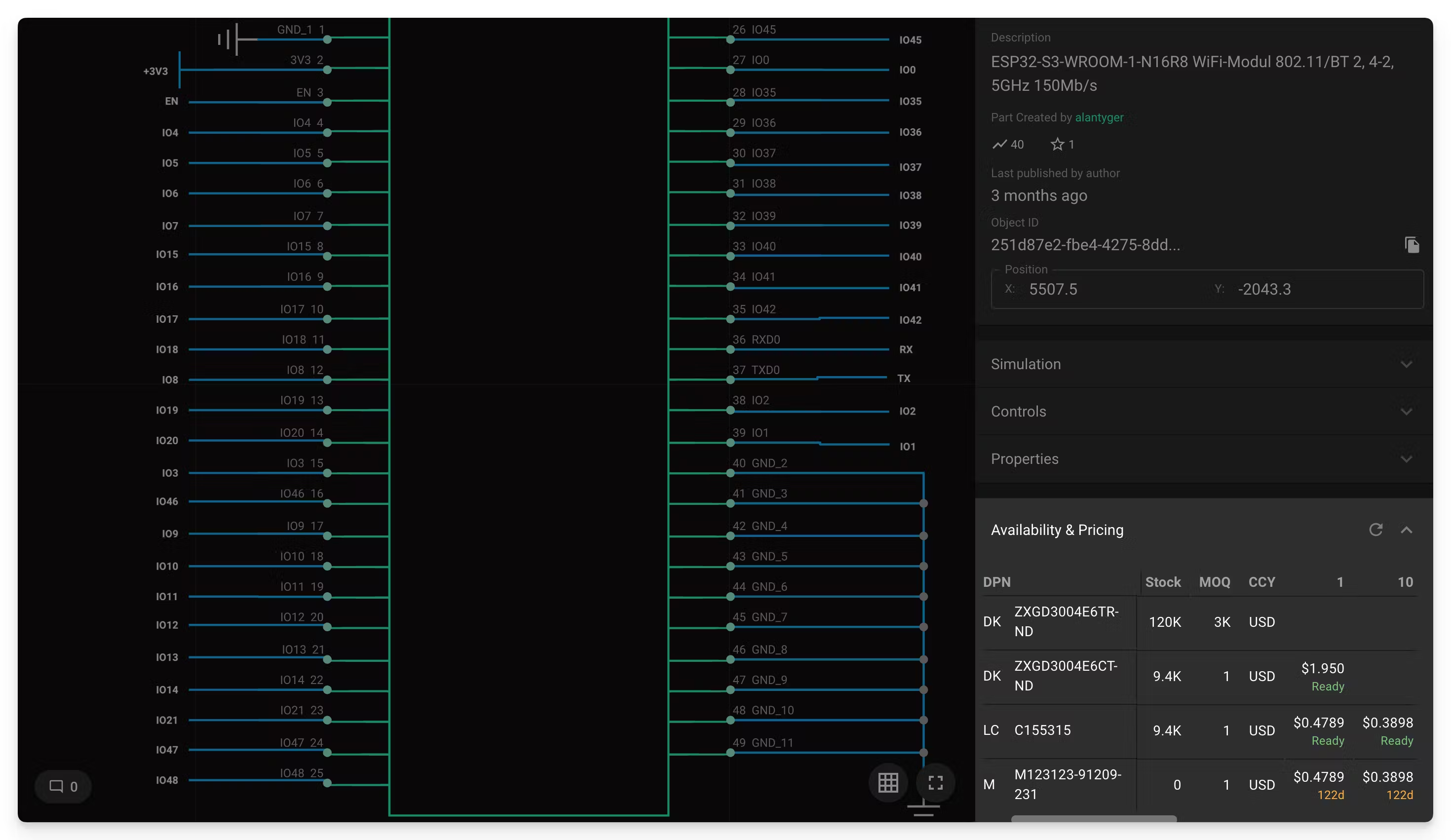This screenshot has height=840, width=1451.
Task: Click pin 37 TXD0 label
Action: (756, 370)
